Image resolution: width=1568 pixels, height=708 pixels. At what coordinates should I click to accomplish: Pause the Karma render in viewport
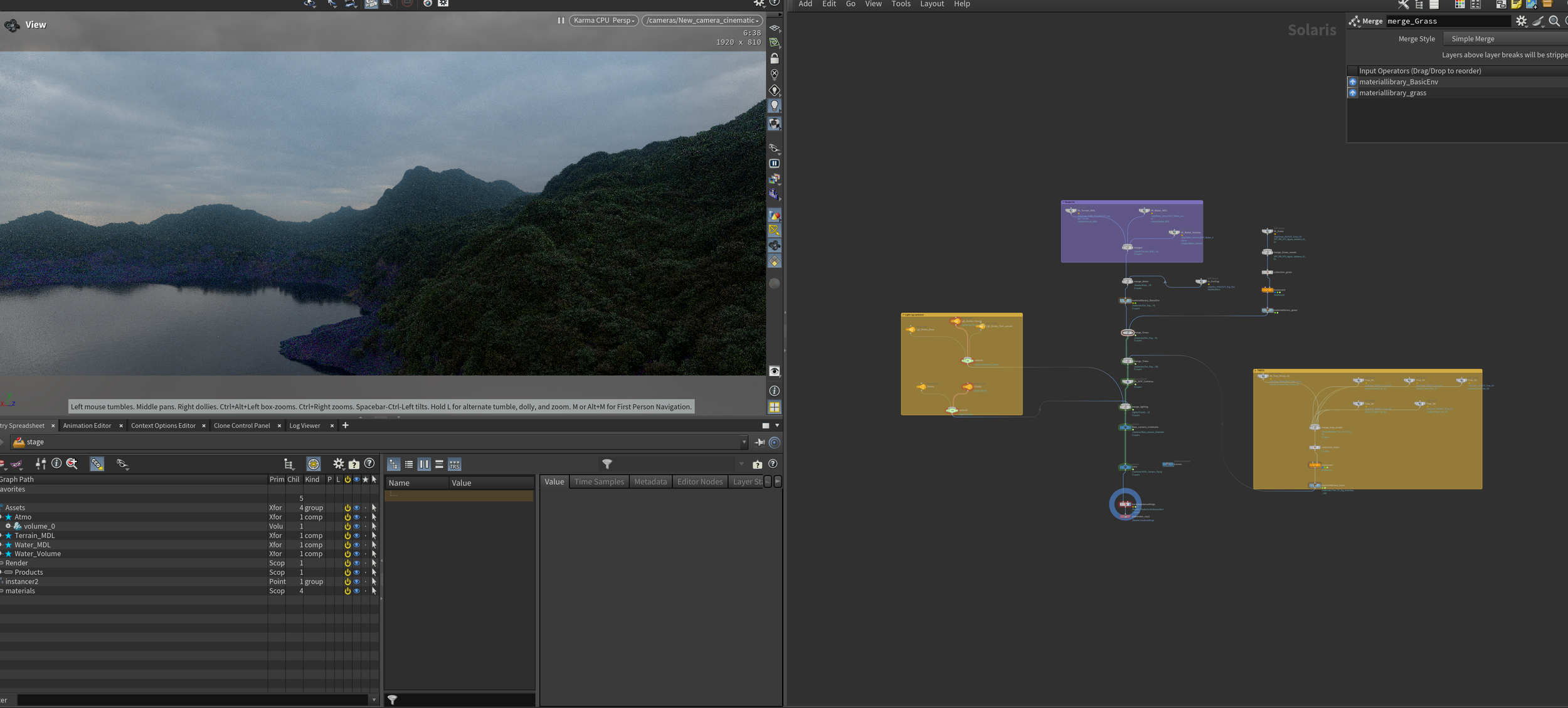tap(561, 20)
